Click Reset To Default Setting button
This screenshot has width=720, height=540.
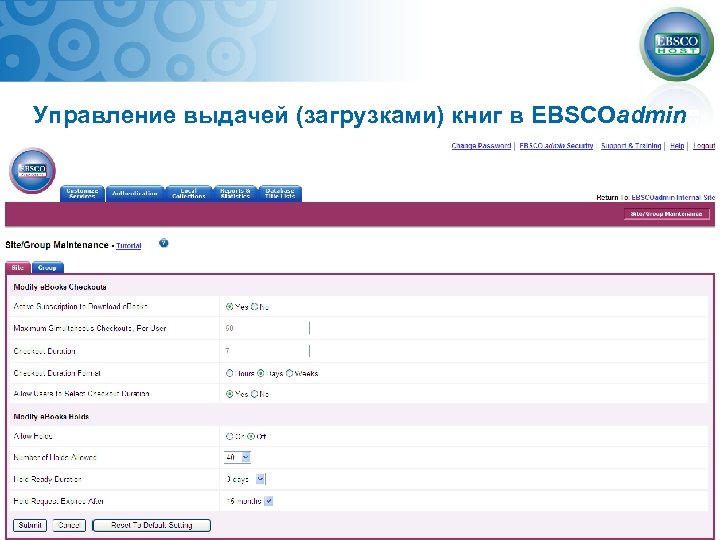[x=152, y=525]
